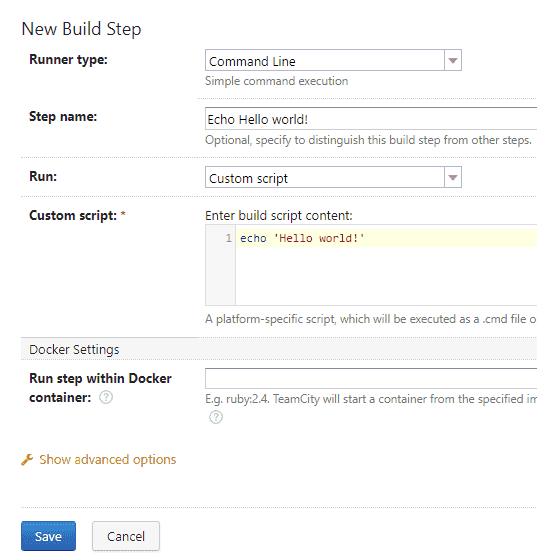This screenshot has height=558, width=537.
Task: Click the 'Simple command execution' description text
Action: (277, 81)
